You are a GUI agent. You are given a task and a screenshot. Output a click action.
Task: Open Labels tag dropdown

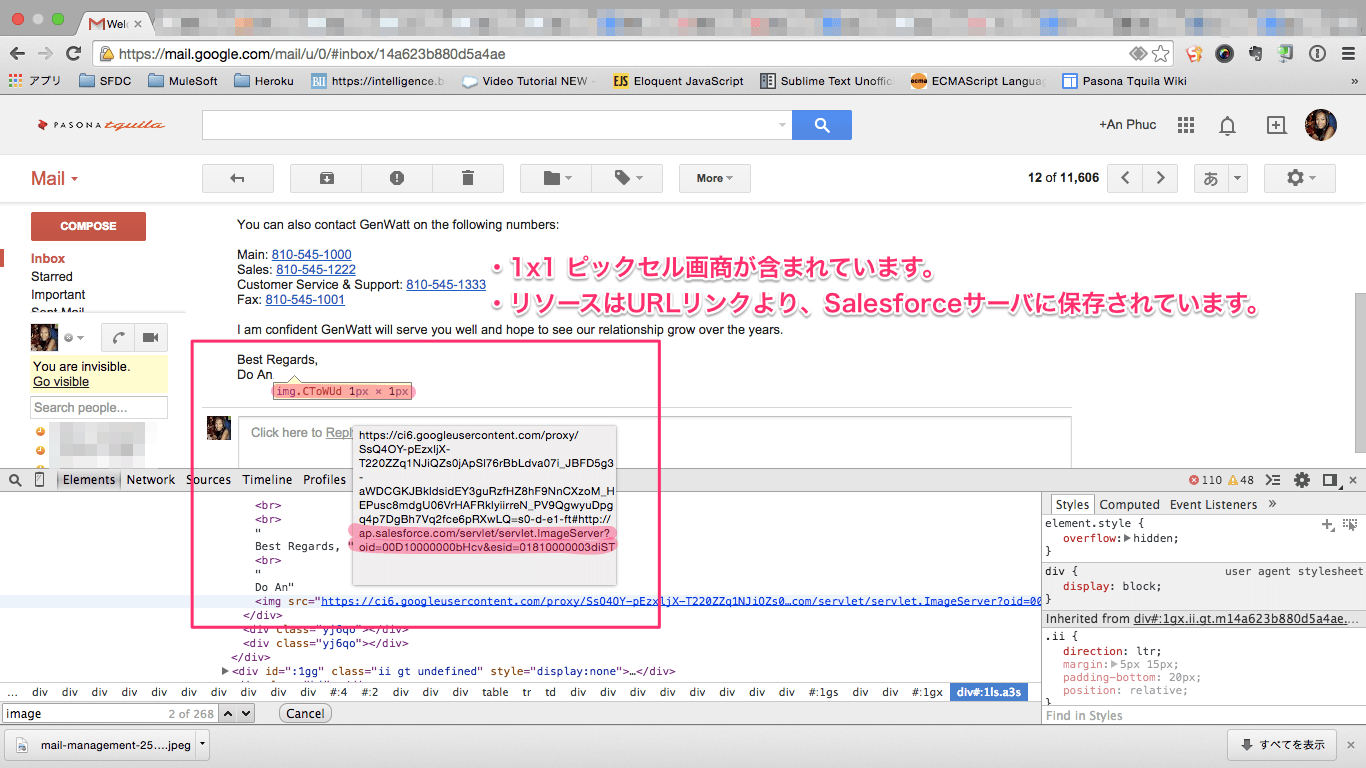(627, 178)
